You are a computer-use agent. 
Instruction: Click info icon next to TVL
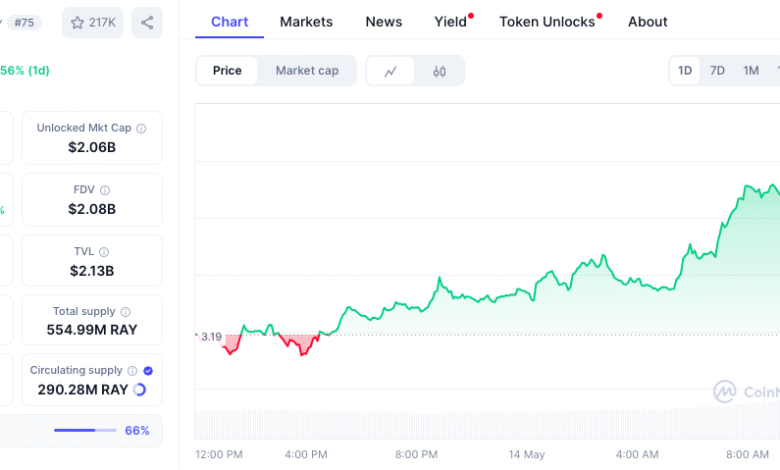pyautogui.click(x=104, y=252)
